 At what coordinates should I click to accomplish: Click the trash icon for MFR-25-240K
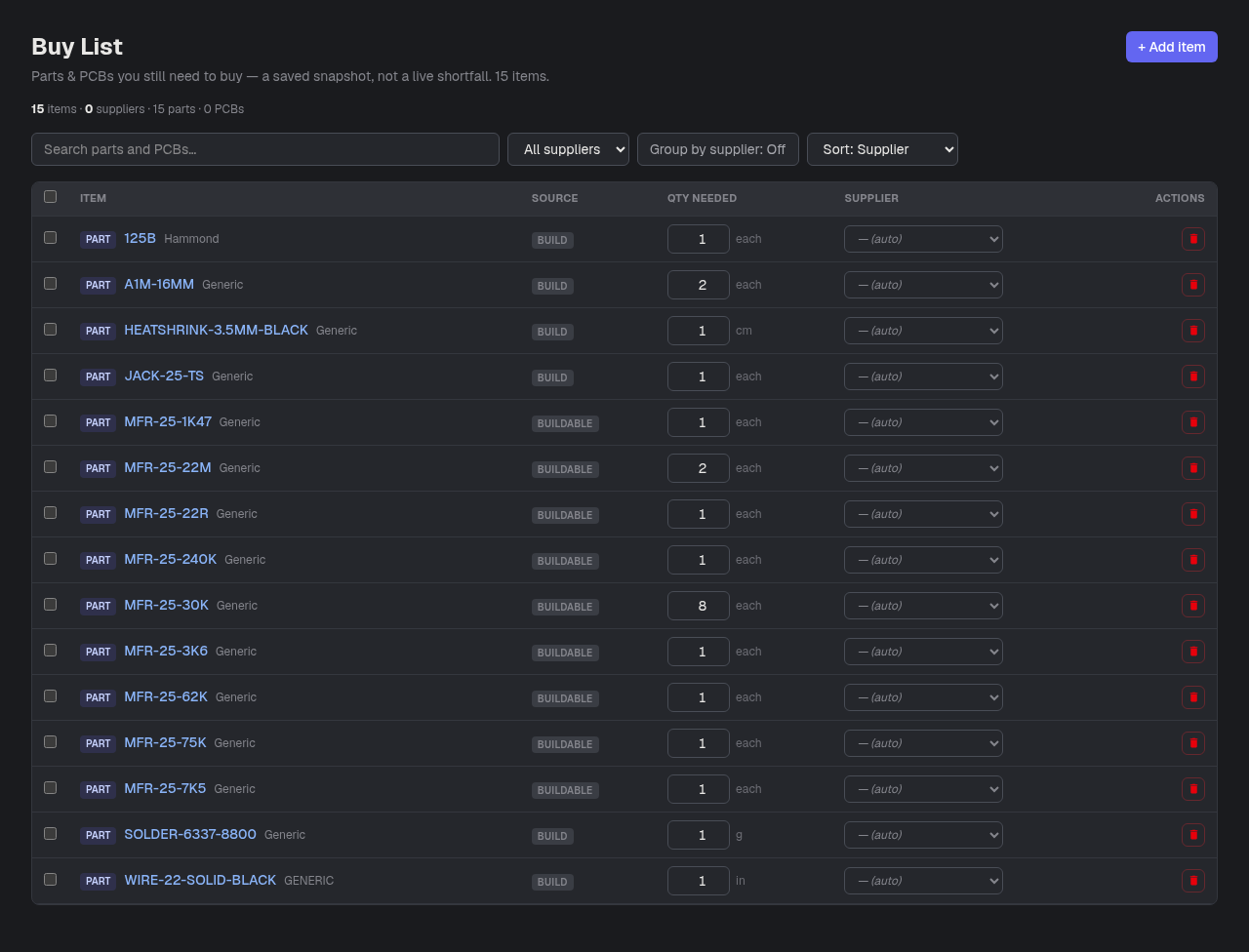tap(1192, 560)
